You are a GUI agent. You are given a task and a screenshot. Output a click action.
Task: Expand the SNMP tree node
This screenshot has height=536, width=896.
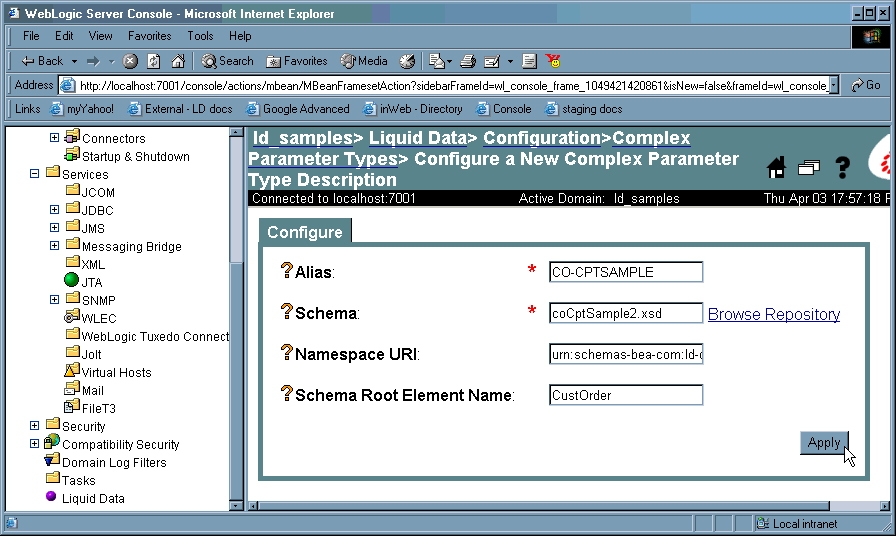click(x=54, y=299)
